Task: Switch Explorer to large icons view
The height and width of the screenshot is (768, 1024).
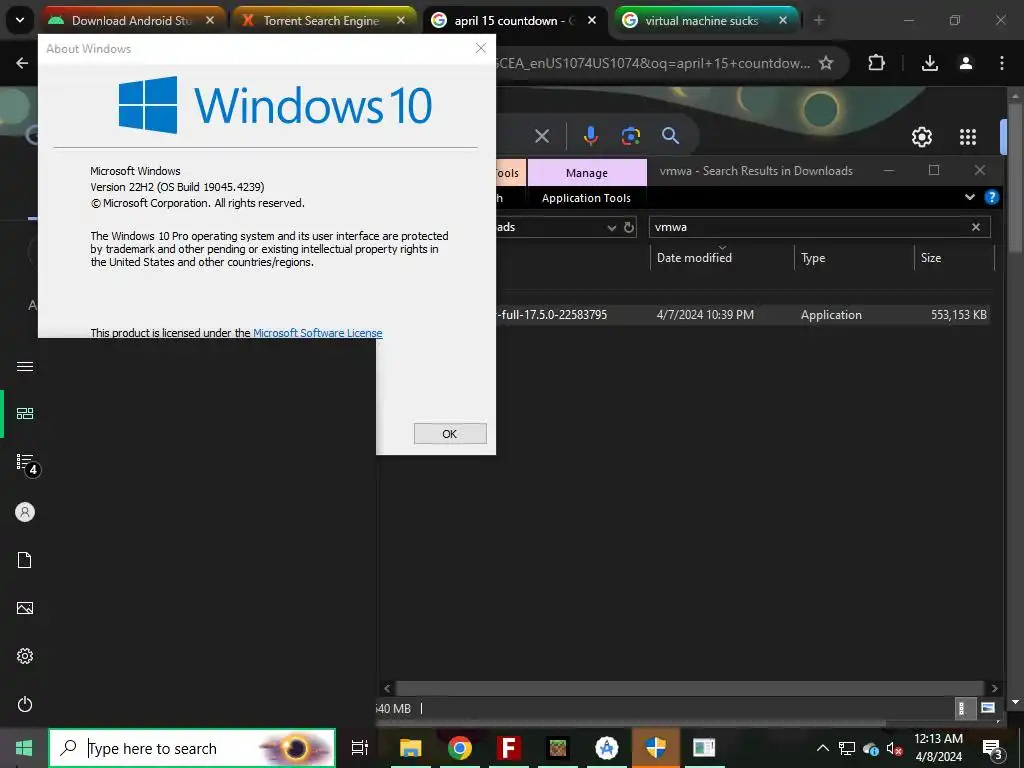Action: click(x=987, y=709)
